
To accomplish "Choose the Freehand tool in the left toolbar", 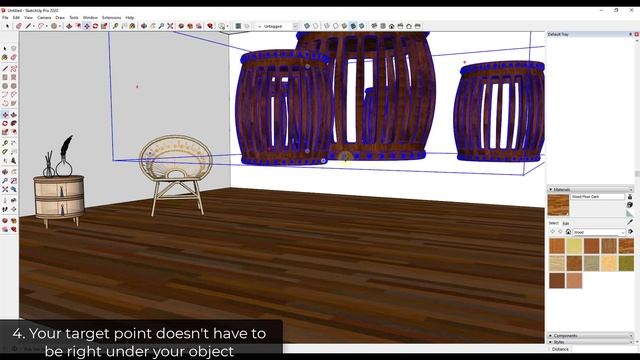I will pos(13,69).
